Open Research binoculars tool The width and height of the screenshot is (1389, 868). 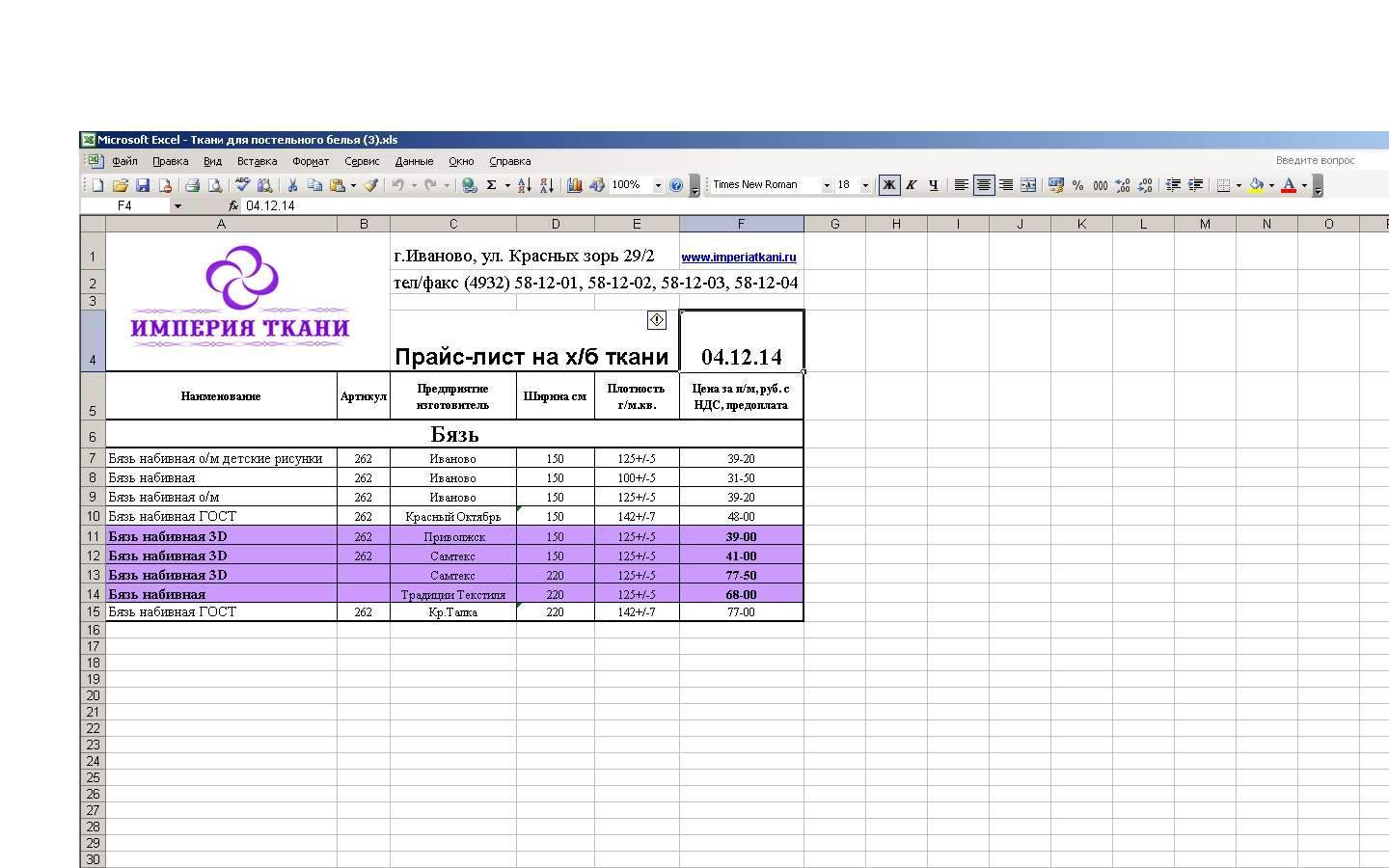[264, 185]
